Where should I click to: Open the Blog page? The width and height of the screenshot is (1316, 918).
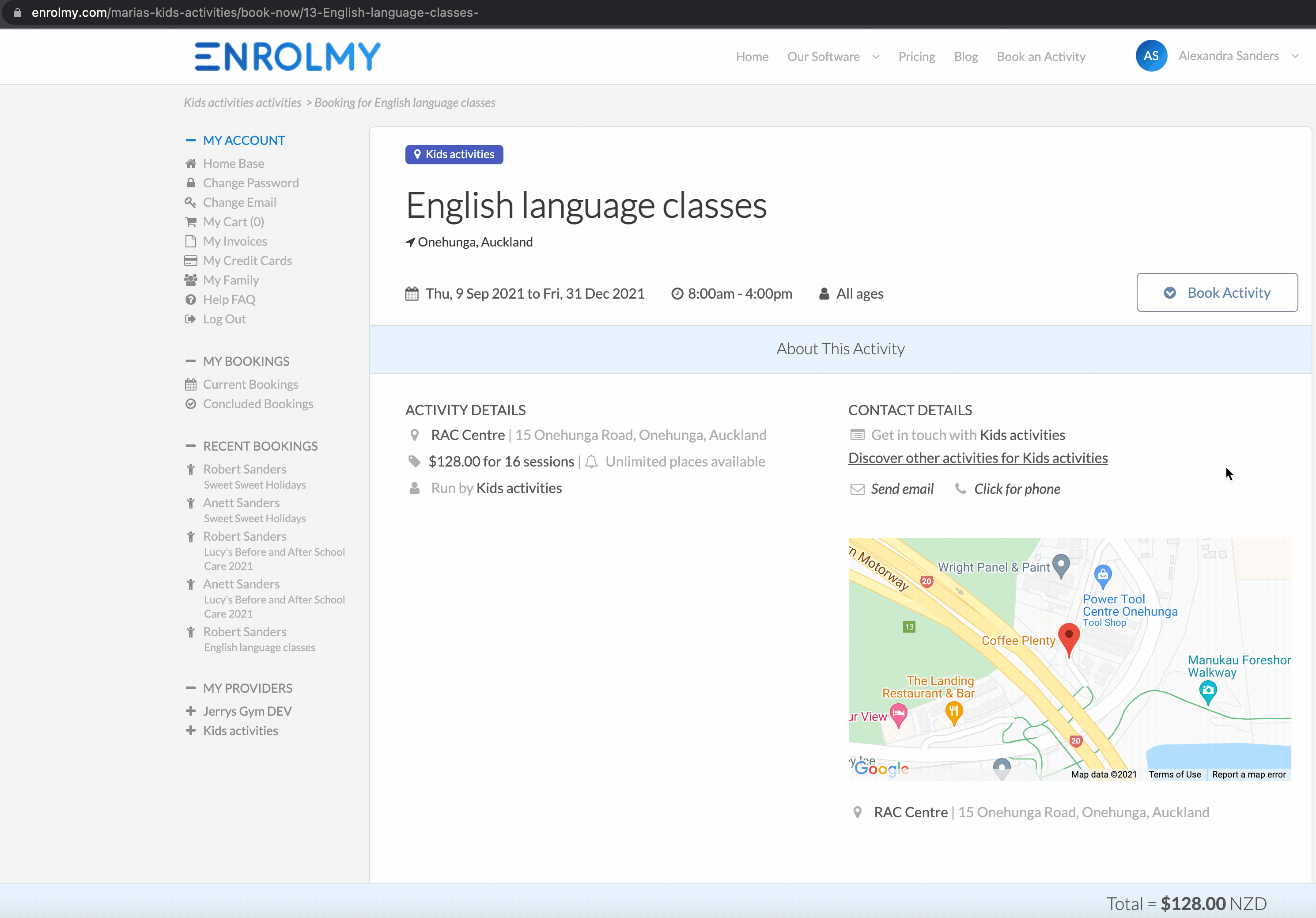pos(966,57)
